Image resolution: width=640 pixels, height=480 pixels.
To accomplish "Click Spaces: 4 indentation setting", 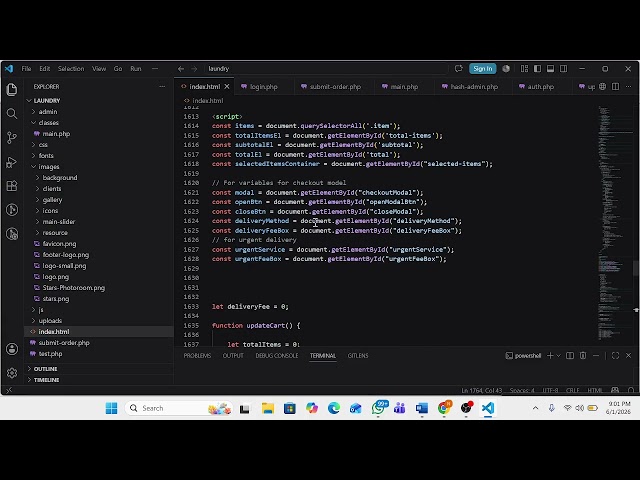I will pyautogui.click(x=522, y=390).
